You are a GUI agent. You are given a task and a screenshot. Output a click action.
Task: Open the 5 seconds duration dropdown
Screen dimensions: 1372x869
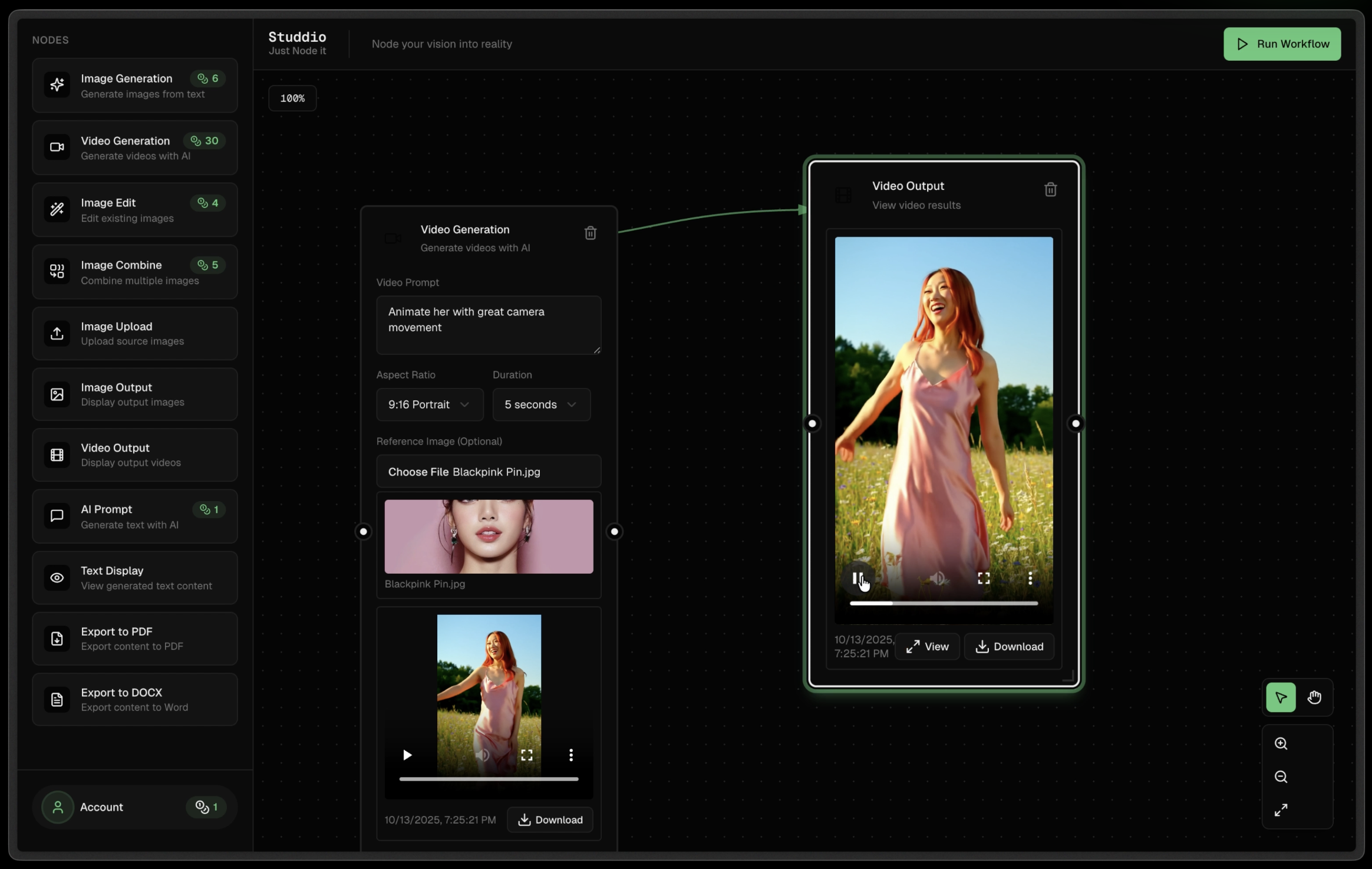point(541,404)
